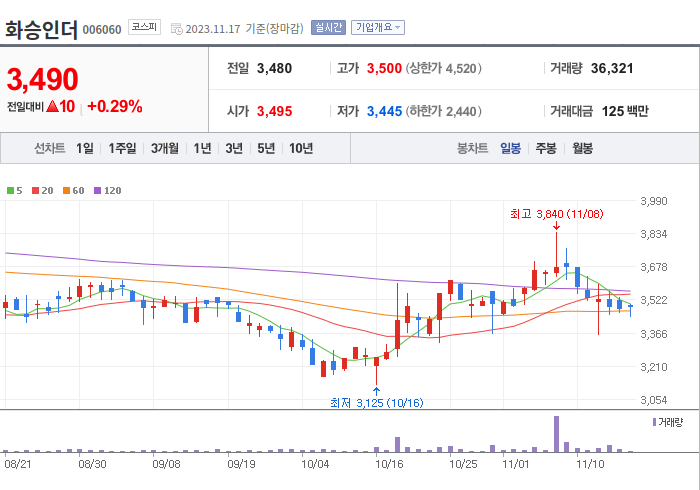Click the 거래대금 125 백만 value
Viewport: 700px width, 490px height.
pyautogui.click(x=625, y=111)
